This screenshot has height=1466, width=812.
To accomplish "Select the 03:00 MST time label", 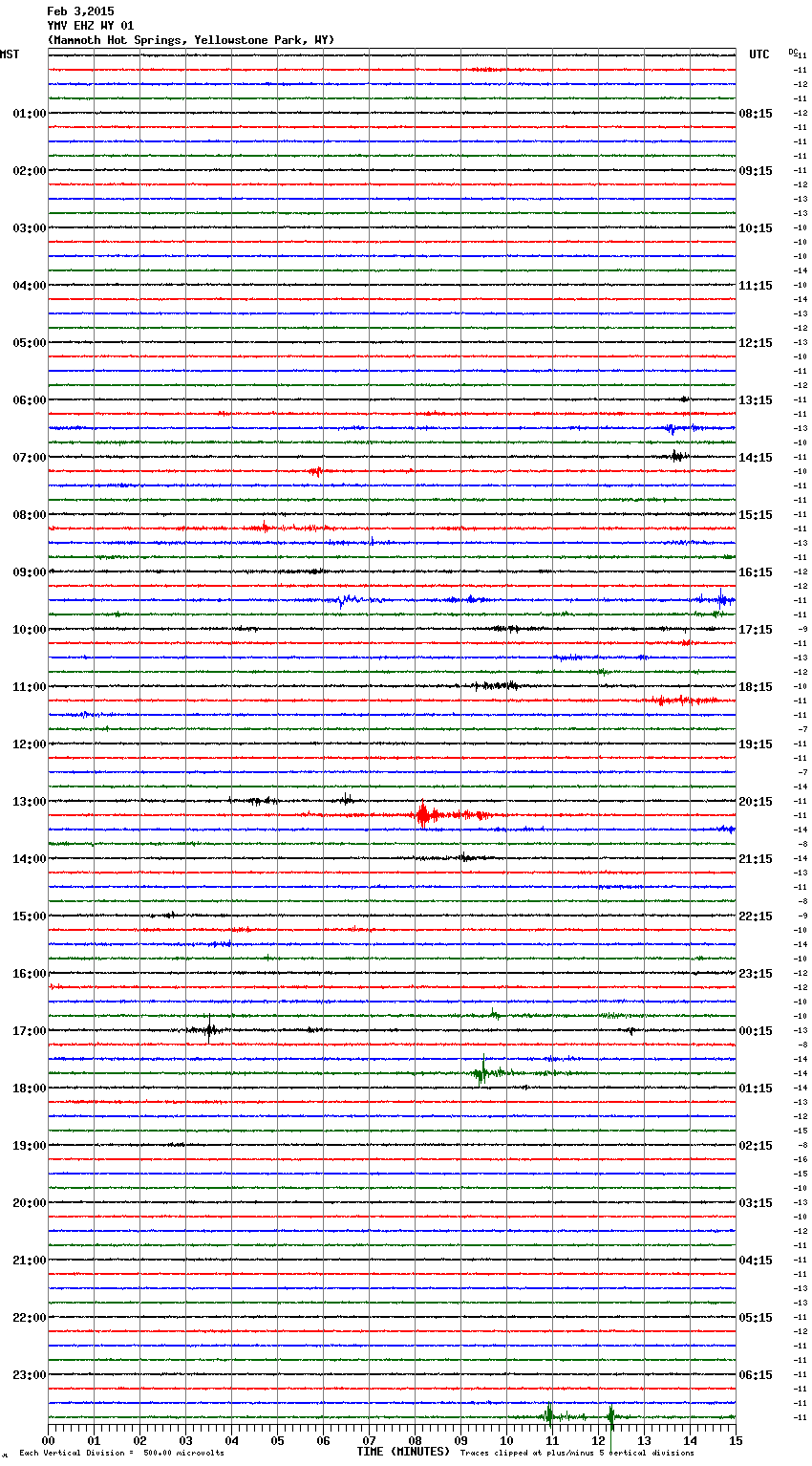I will tap(30, 228).
